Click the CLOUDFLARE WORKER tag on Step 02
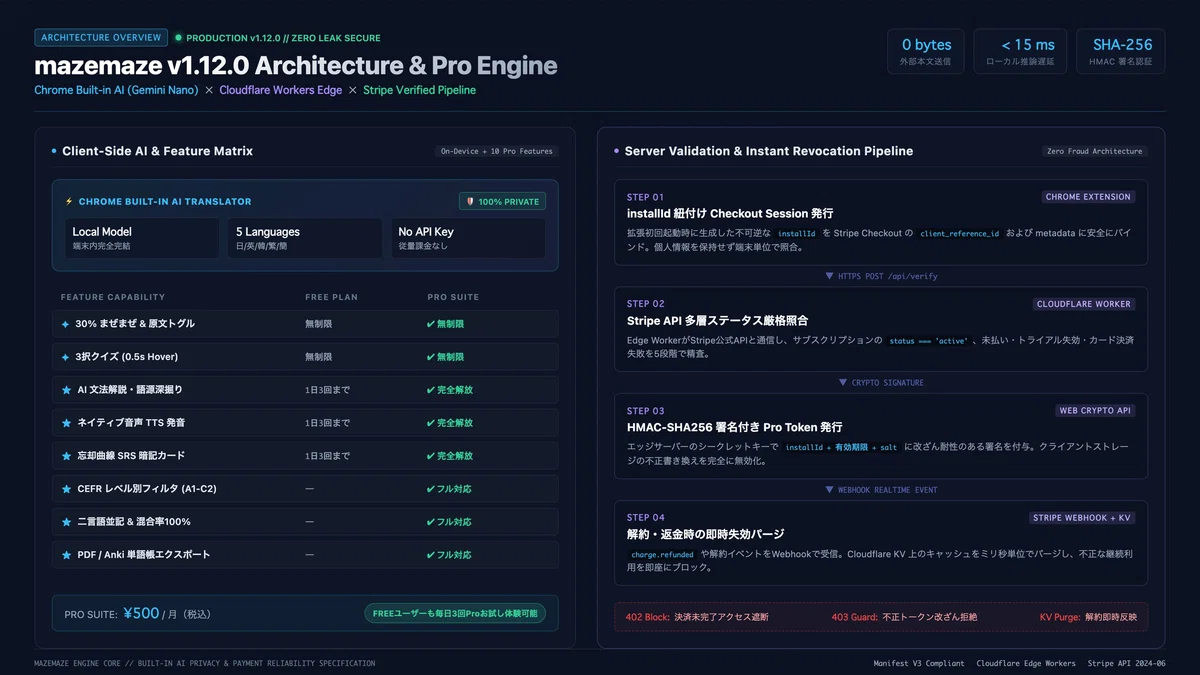Viewport: 1200px width, 675px height. pos(1084,304)
